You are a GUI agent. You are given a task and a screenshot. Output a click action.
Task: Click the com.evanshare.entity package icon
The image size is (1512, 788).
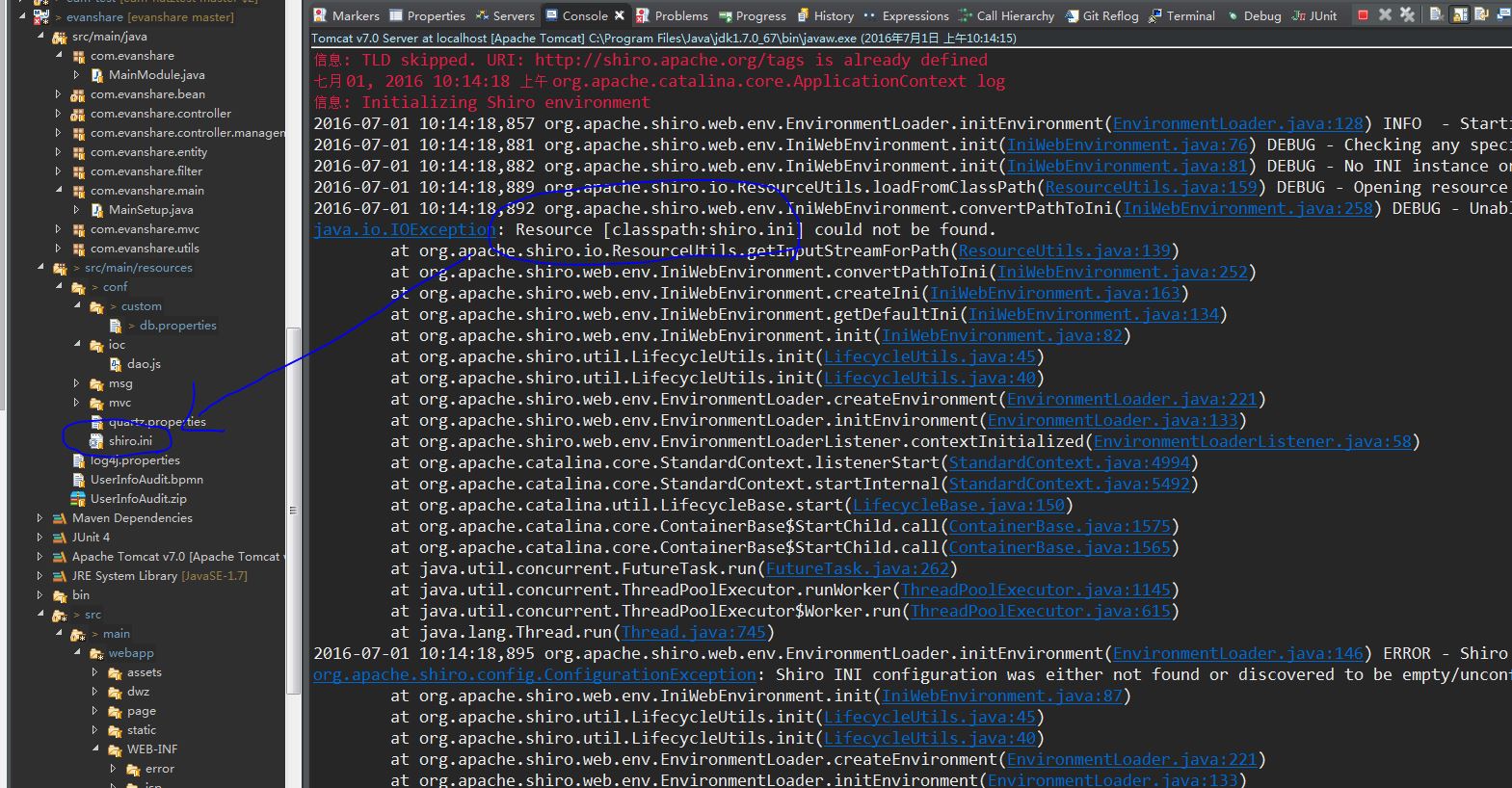[78, 152]
